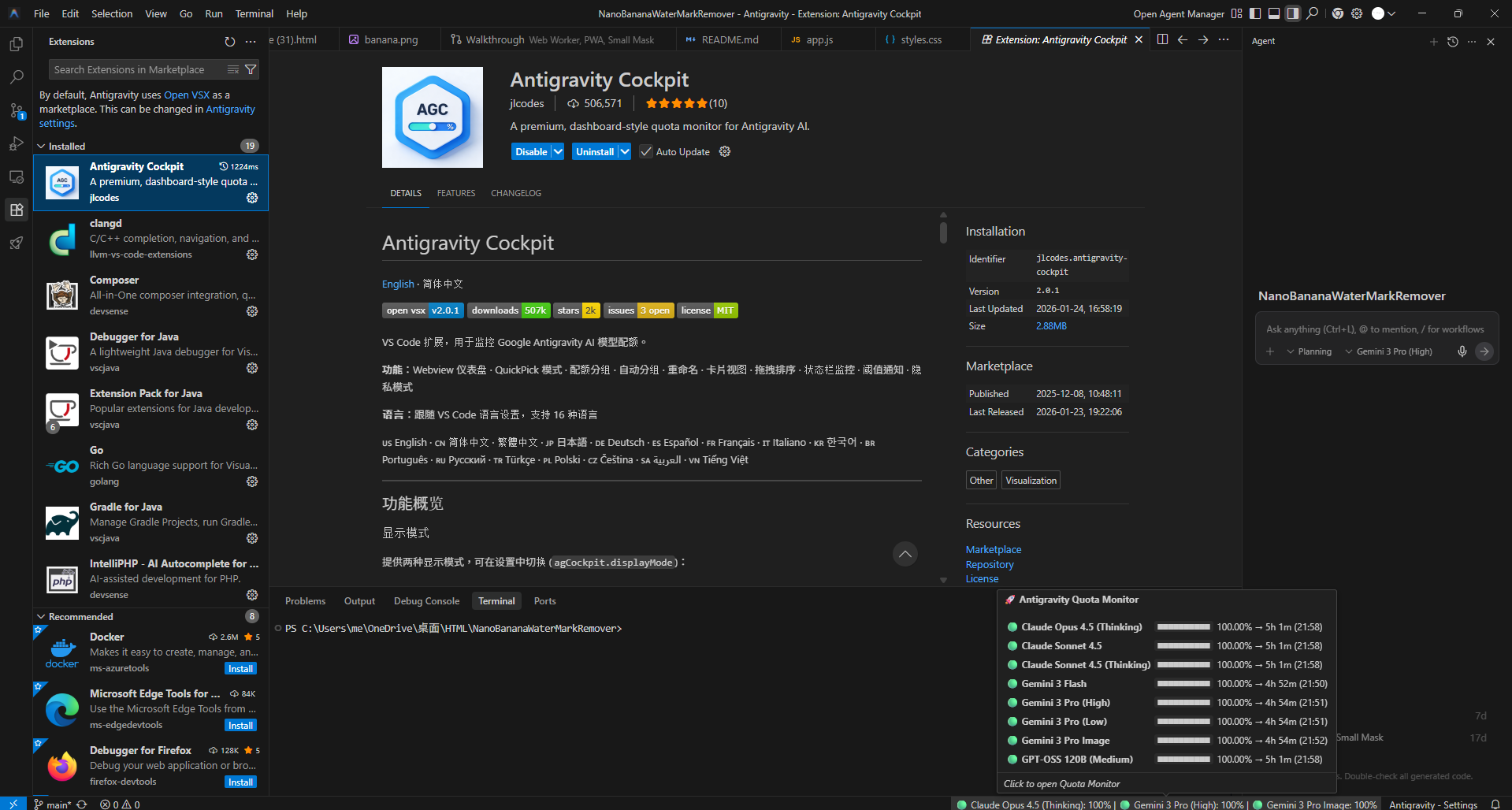Open extension settings gear beside Auto Update

(x=725, y=151)
